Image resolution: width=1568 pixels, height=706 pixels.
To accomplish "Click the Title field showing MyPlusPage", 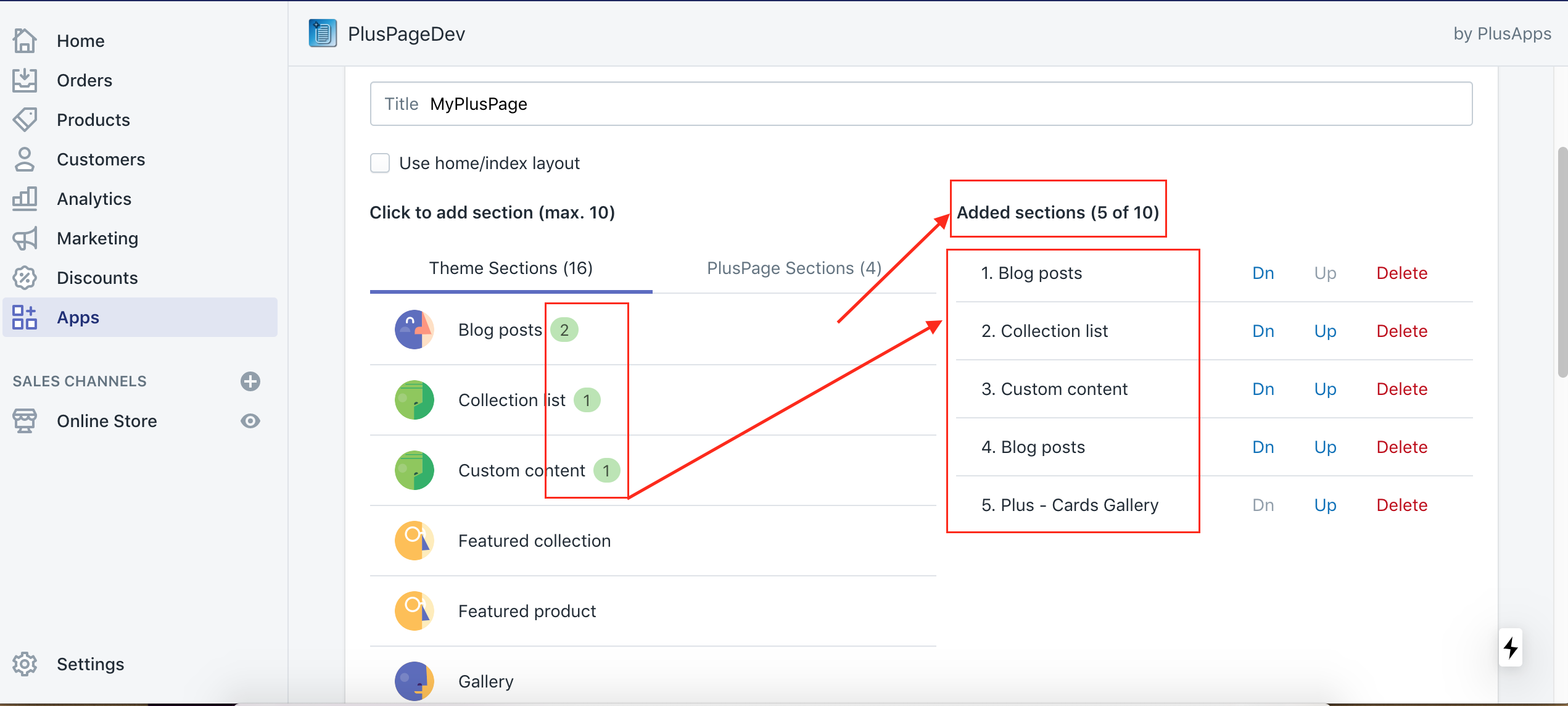I will pyautogui.click(x=740, y=103).
